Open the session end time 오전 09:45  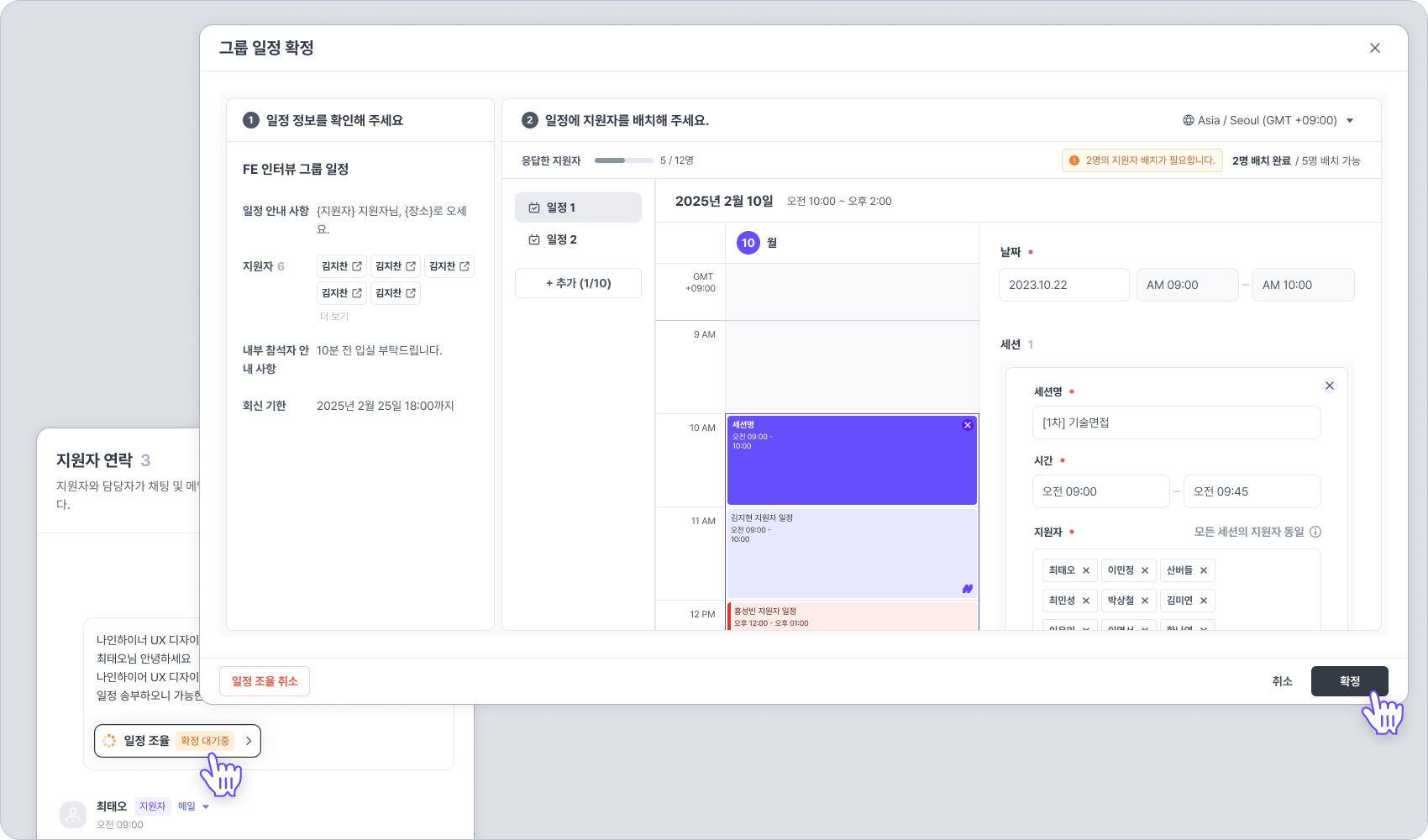[1252, 491]
